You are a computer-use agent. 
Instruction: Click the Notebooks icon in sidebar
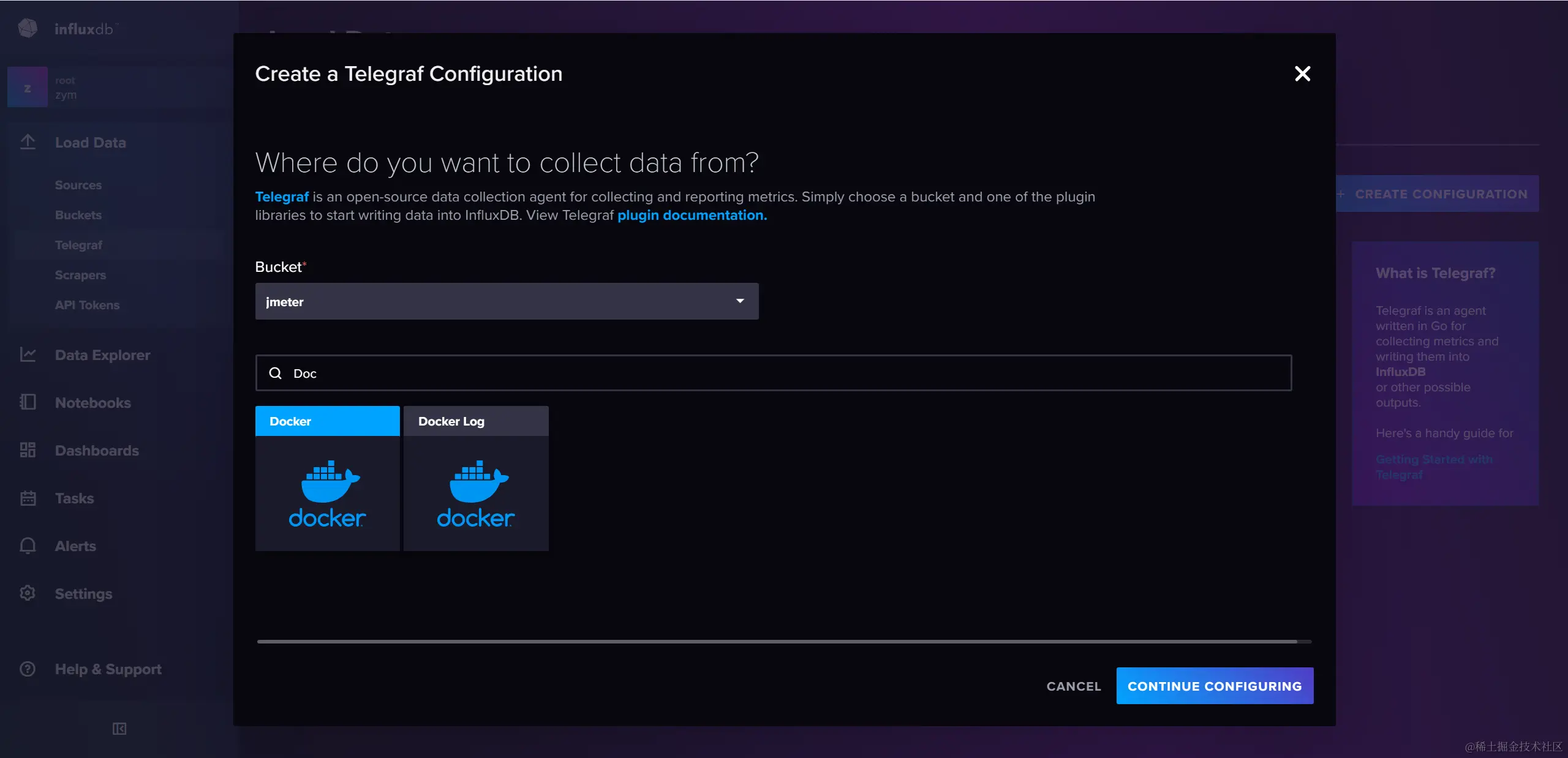pyautogui.click(x=28, y=402)
